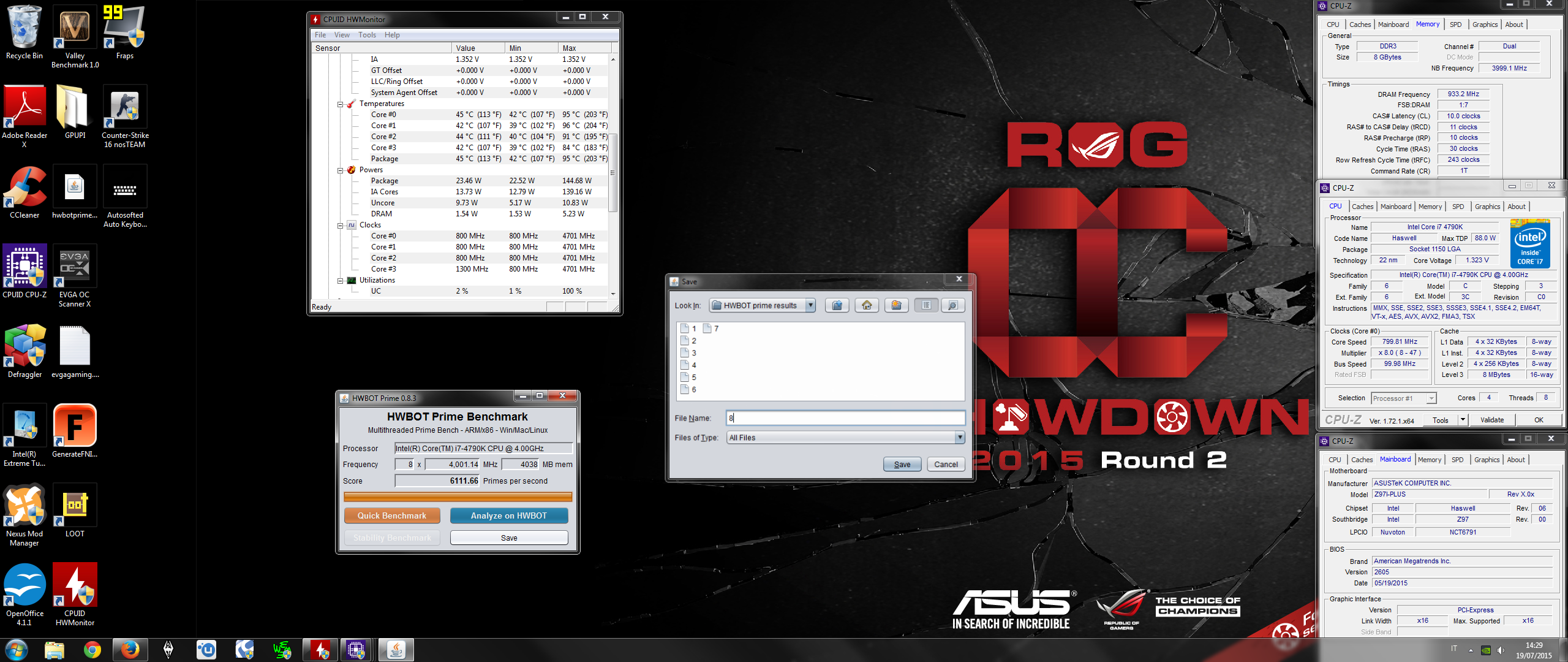Image resolution: width=1568 pixels, height=662 pixels.
Task: Click the File Name input field
Action: pos(845,418)
